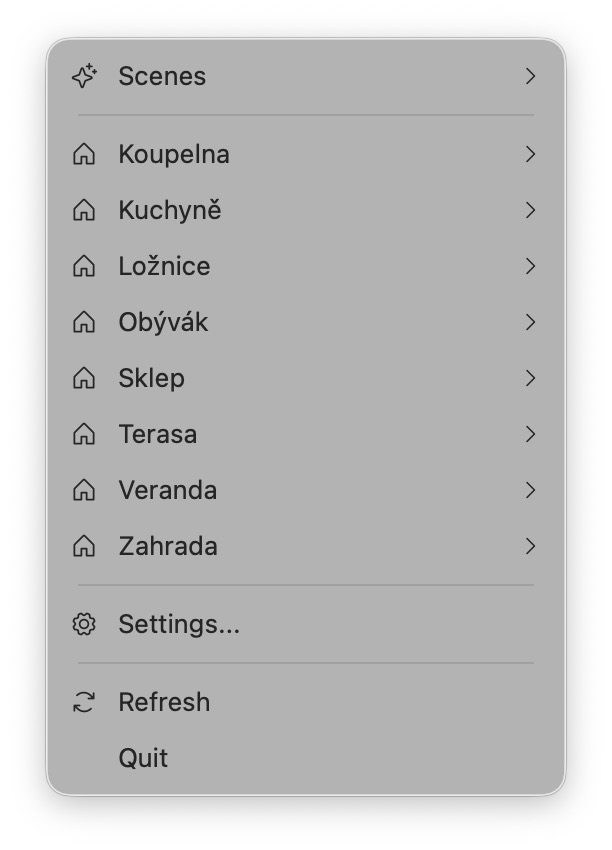
Task: Click the refresh arrows icon
Action: tap(84, 703)
